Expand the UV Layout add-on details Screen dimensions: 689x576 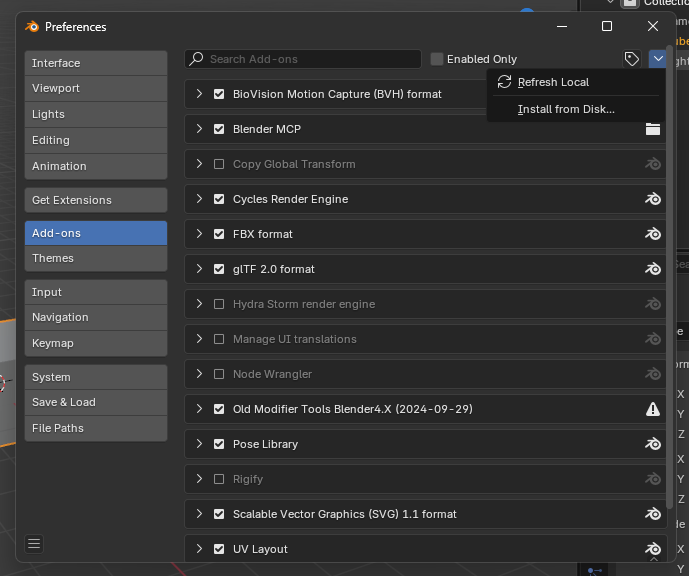[199, 549]
